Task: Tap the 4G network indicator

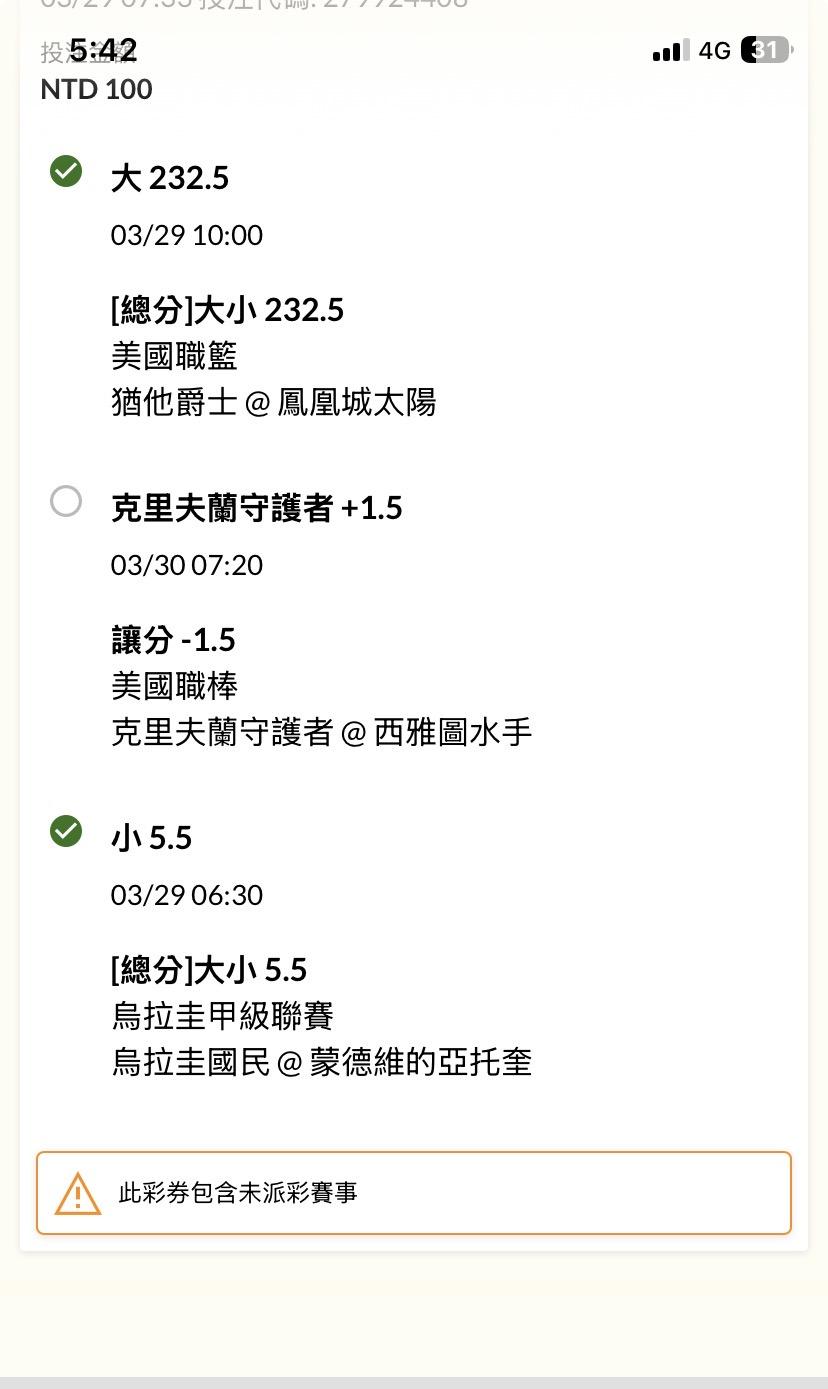Action: (714, 51)
